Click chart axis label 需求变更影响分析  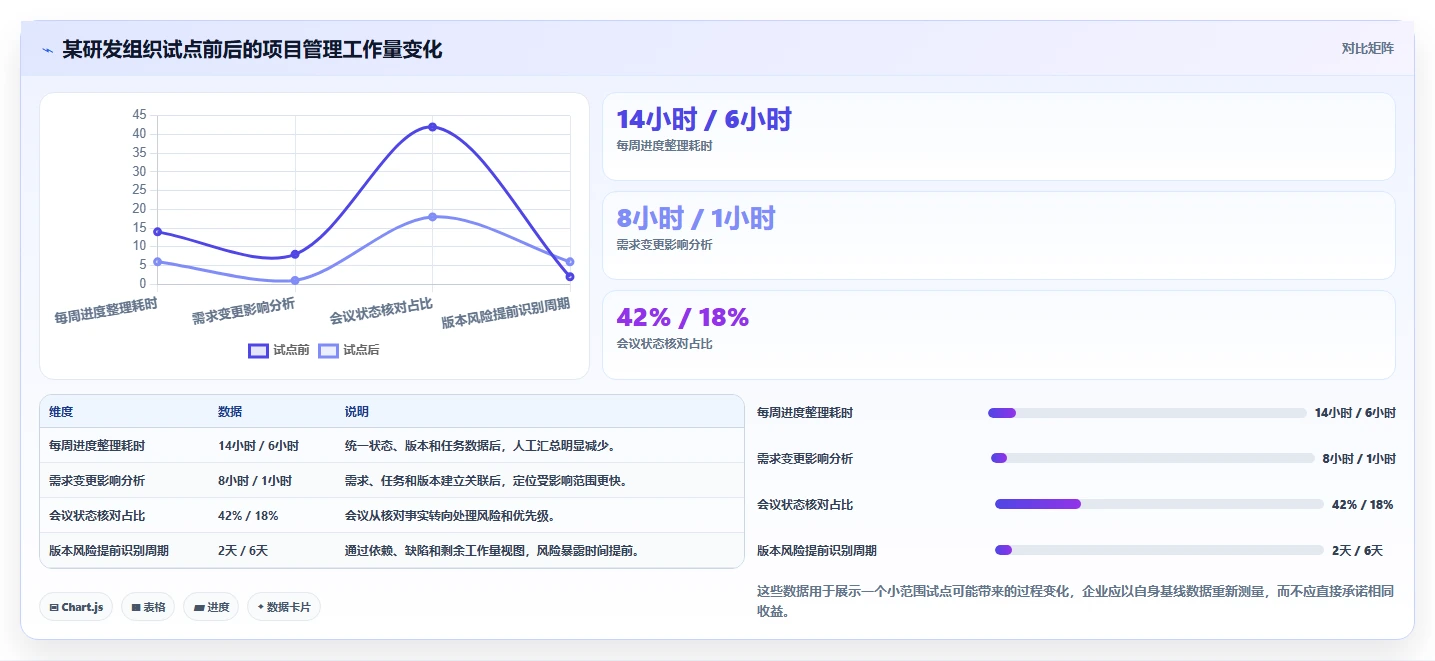[244, 311]
